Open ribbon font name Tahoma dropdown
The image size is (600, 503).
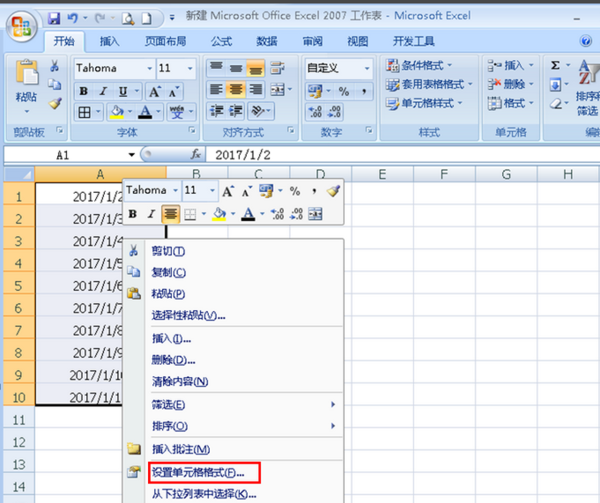[x=150, y=68]
